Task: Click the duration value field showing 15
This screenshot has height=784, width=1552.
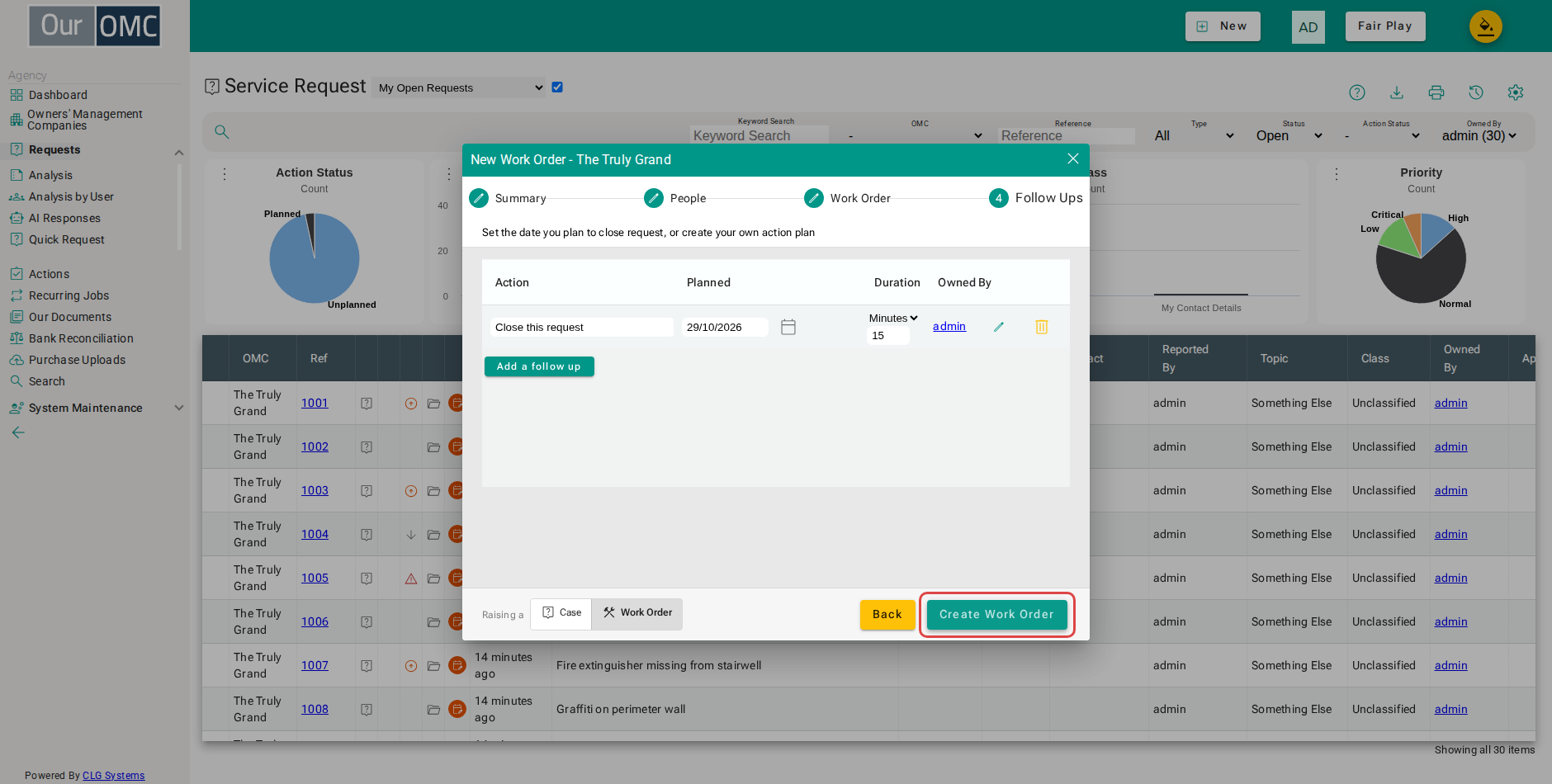Action: [888, 336]
